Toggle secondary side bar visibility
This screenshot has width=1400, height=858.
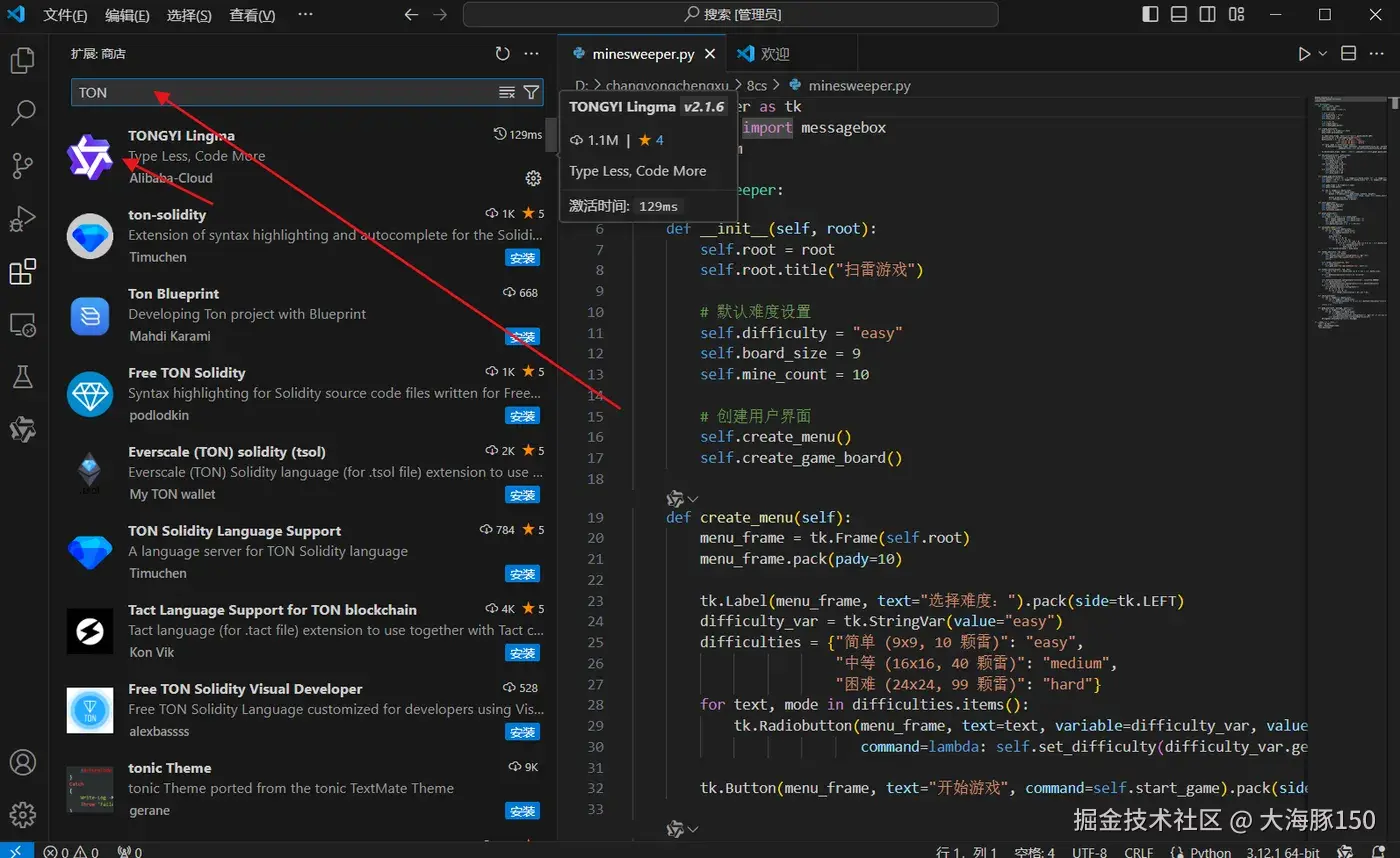tap(1209, 15)
